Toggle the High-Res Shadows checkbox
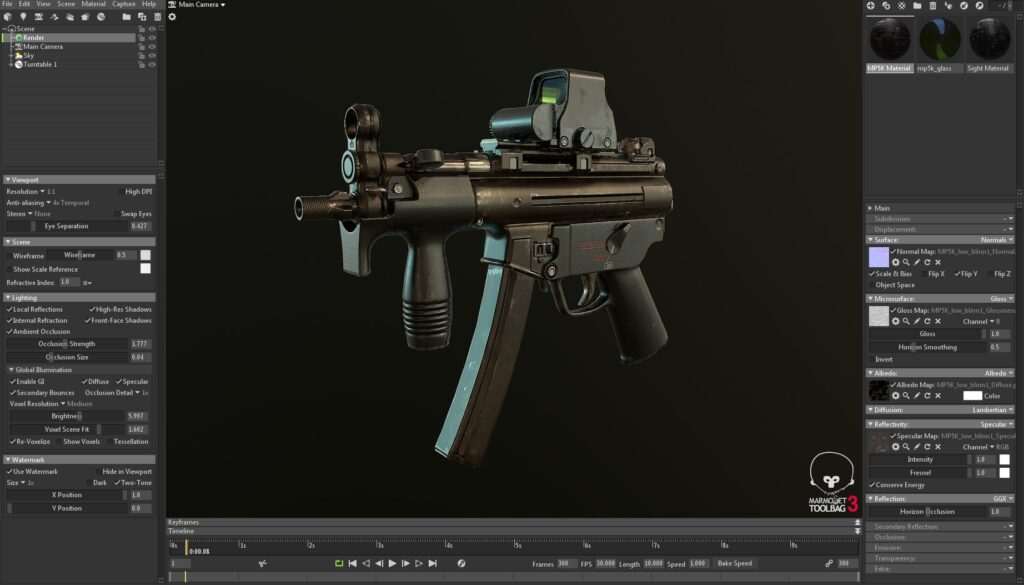Viewport: 1024px width, 585px height. coord(92,309)
